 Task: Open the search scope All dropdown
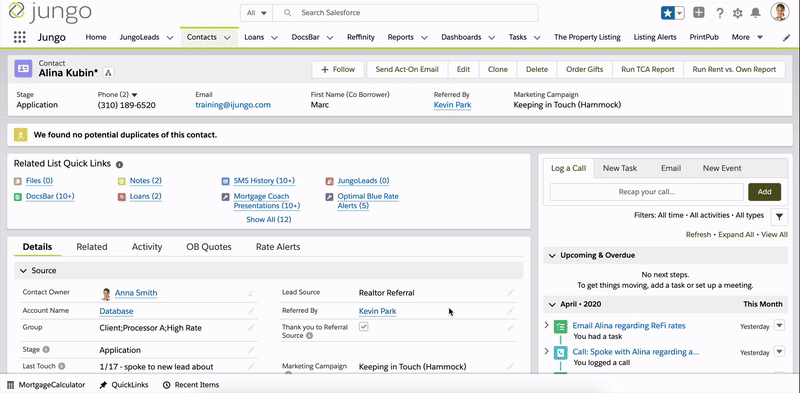pyautogui.click(x=257, y=13)
